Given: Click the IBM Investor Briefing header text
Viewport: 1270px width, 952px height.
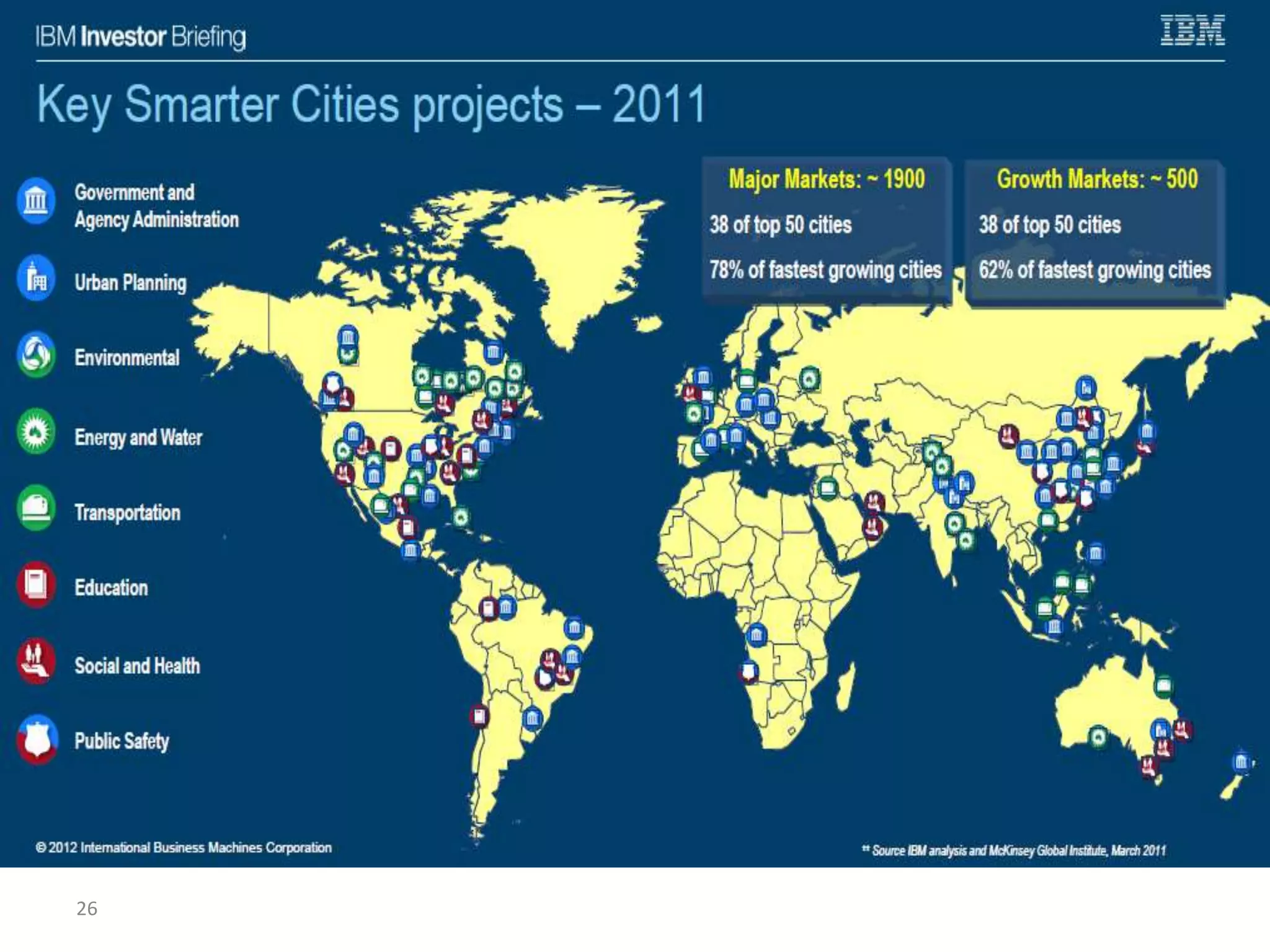Looking at the screenshot, I should click(x=141, y=37).
